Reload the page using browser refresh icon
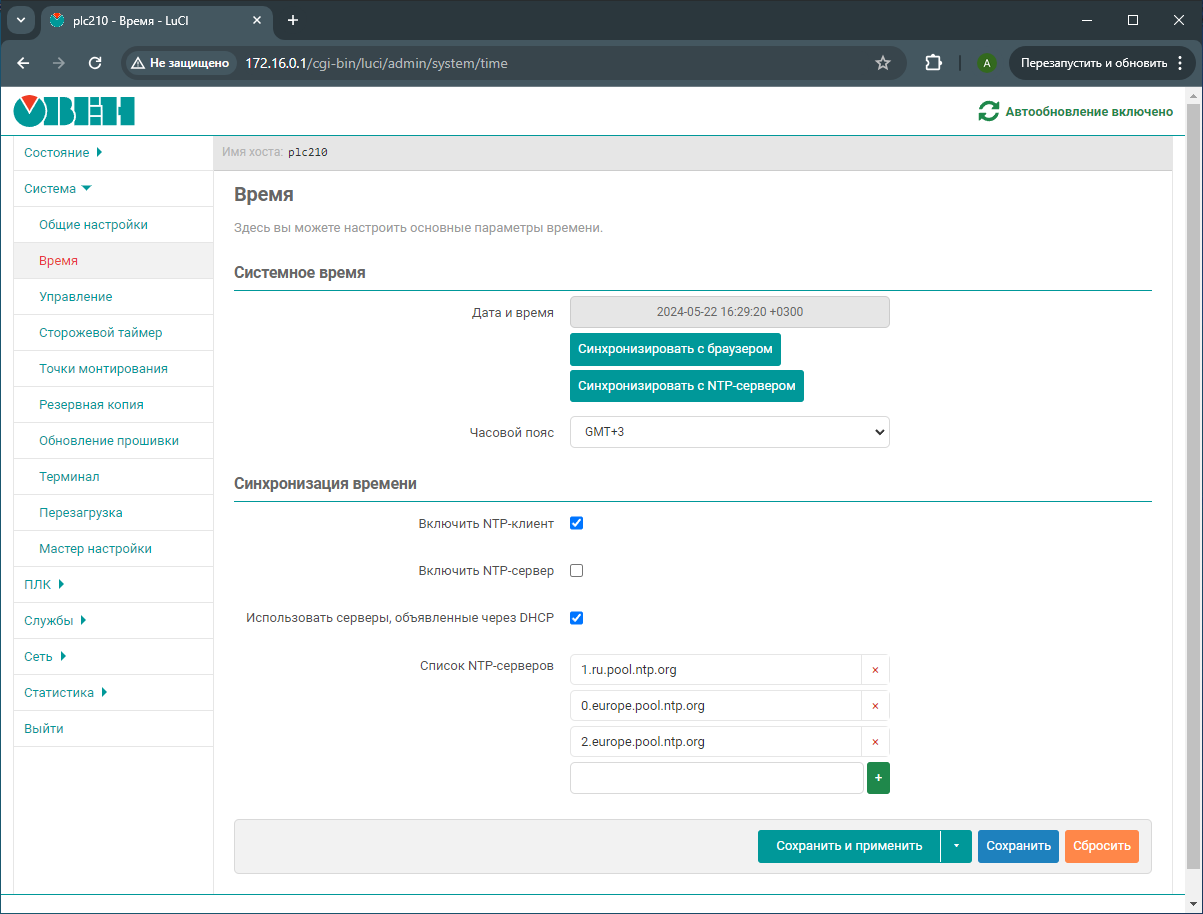Screen dimensions: 1203x914 95,63
